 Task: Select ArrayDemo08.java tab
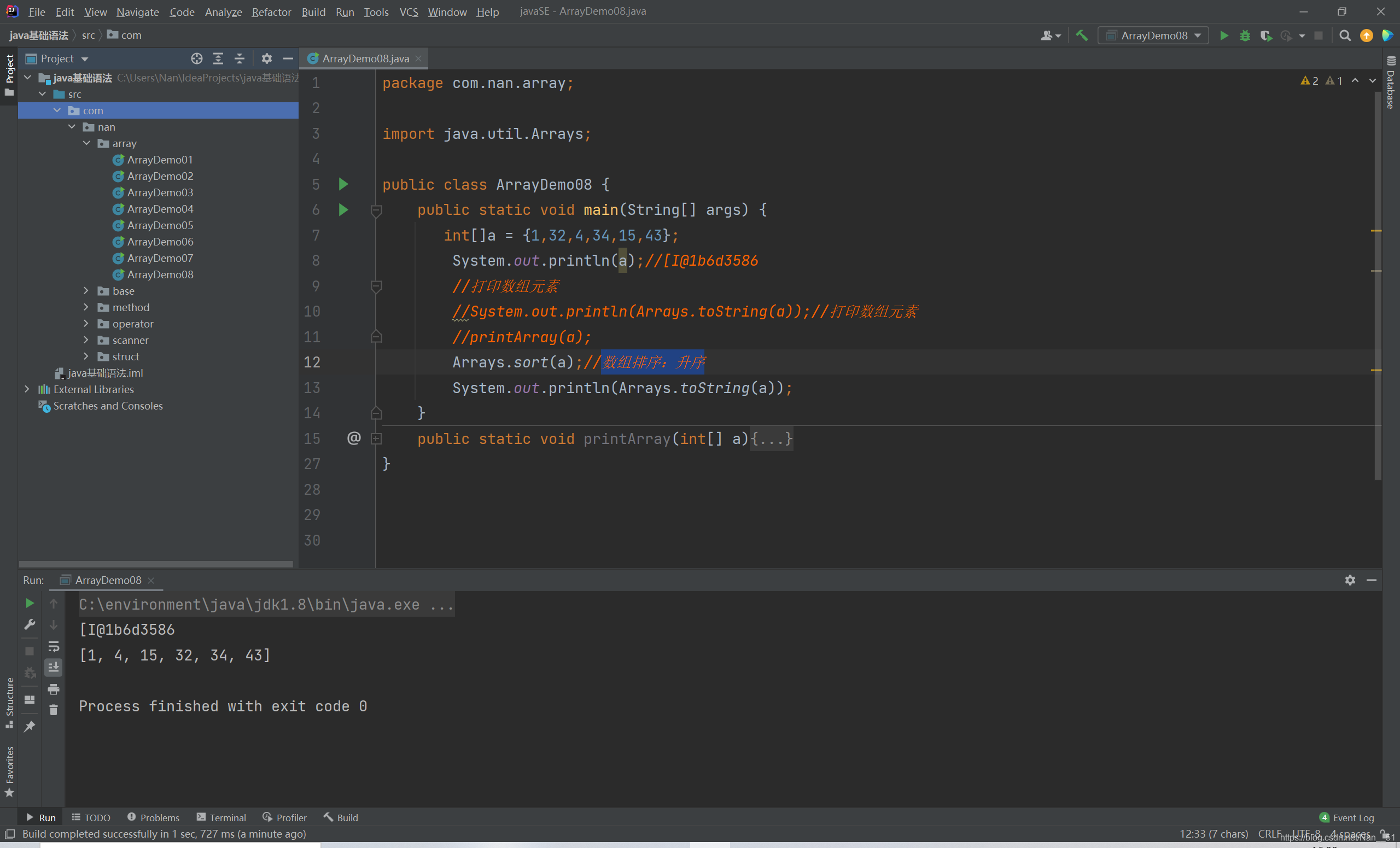pyautogui.click(x=365, y=57)
